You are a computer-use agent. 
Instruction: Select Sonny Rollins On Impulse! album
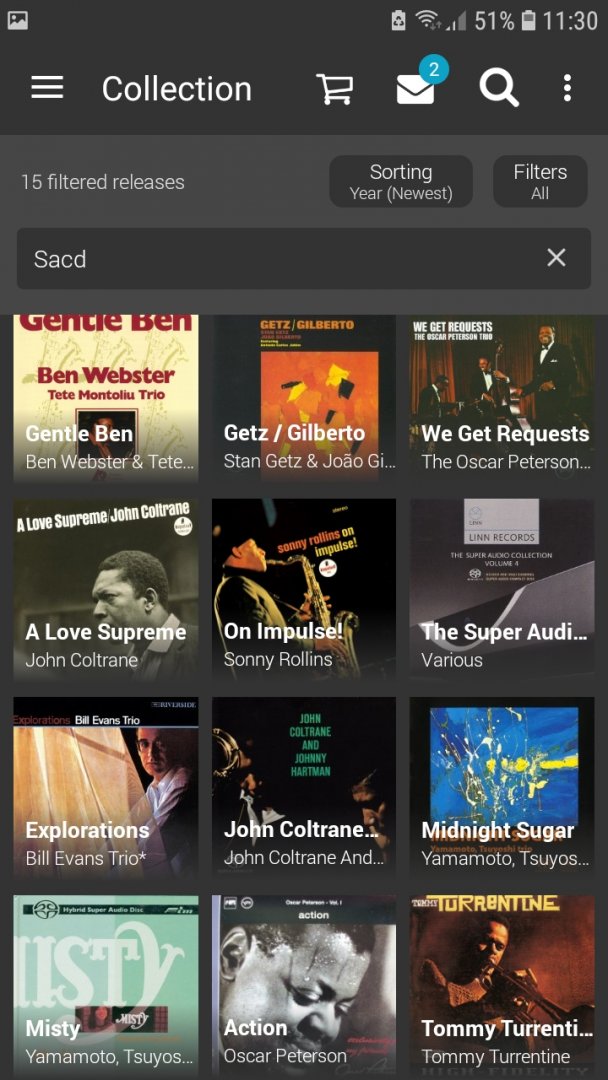pos(304,590)
